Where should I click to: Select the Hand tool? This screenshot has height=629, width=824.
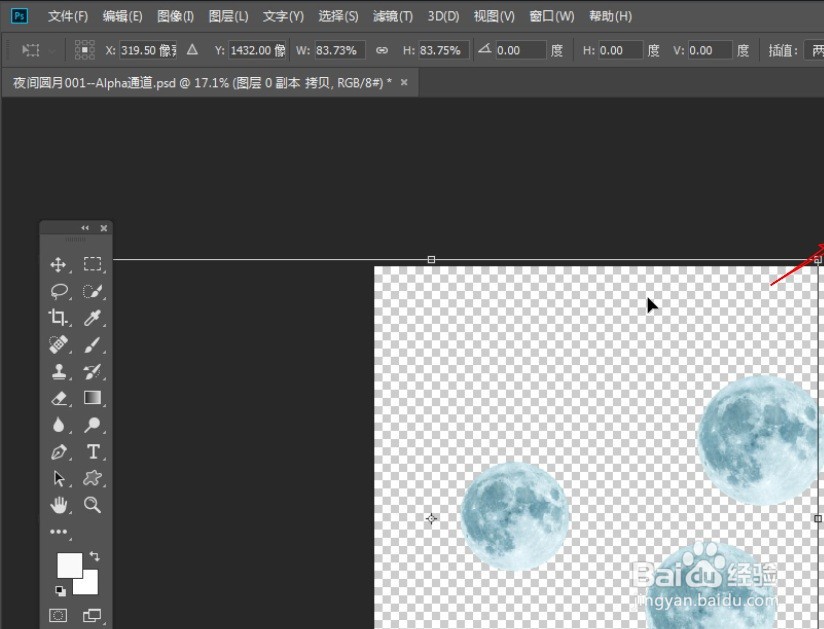pyautogui.click(x=58, y=505)
